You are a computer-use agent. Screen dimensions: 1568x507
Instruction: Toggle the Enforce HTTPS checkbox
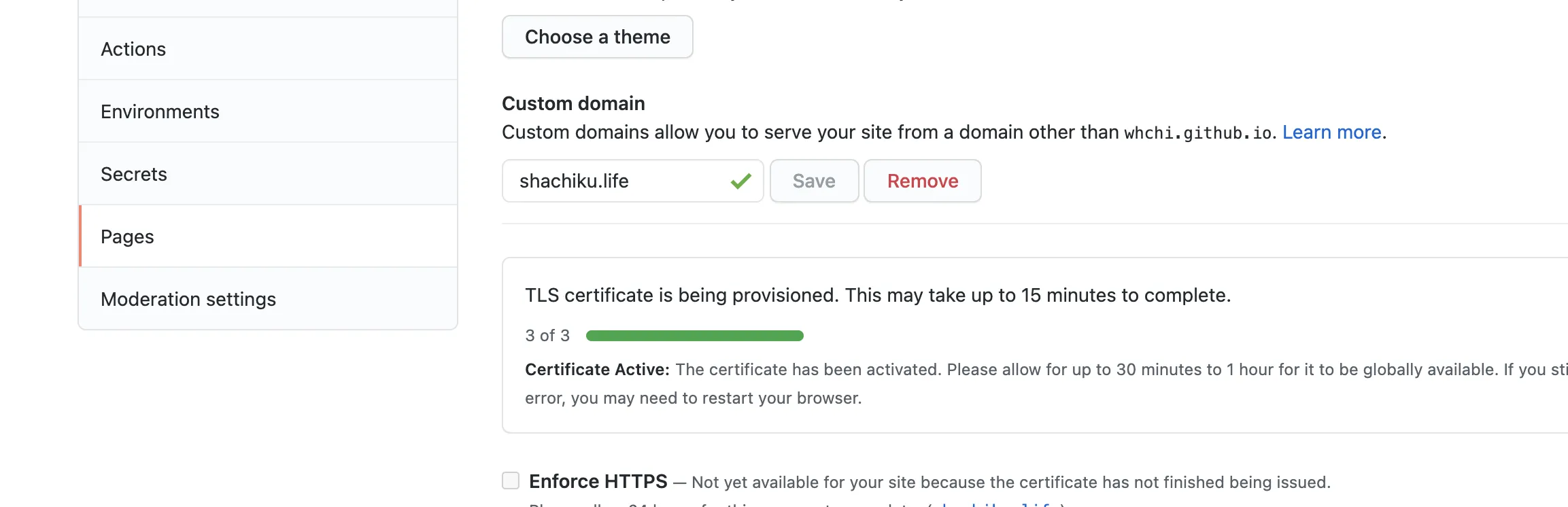pyautogui.click(x=511, y=480)
